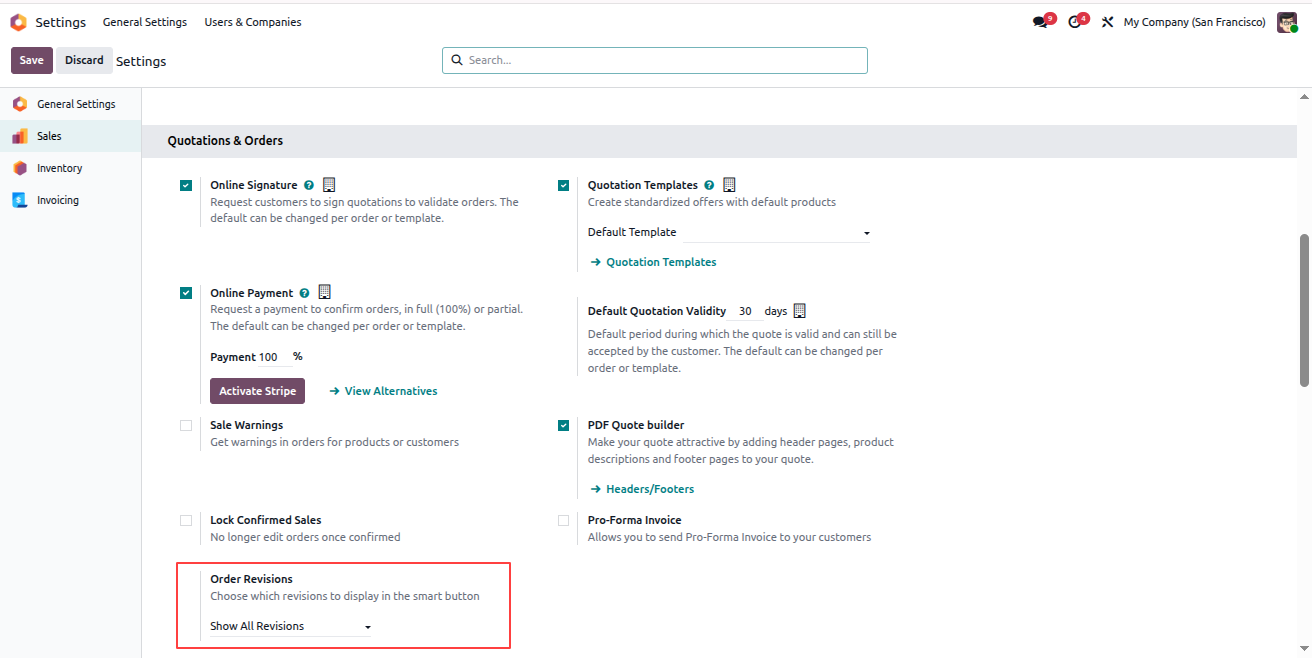Select the Inventory sidebar tab
The width and height of the screenshot is (1312, 658).
click(x=70, y=168)
